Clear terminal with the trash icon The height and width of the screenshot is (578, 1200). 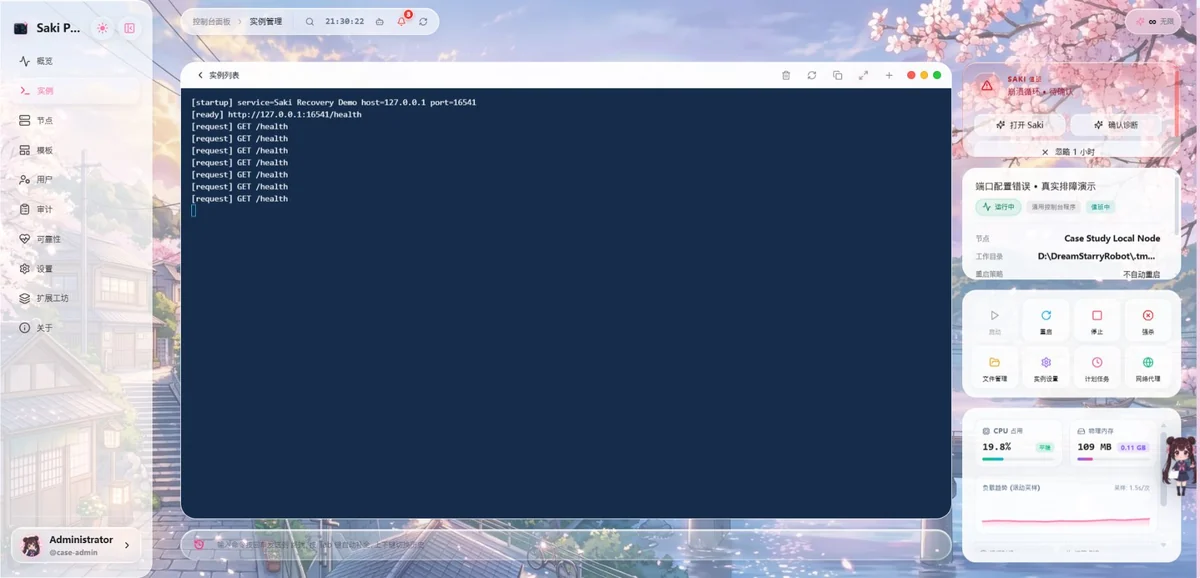(x=786, y=75)
